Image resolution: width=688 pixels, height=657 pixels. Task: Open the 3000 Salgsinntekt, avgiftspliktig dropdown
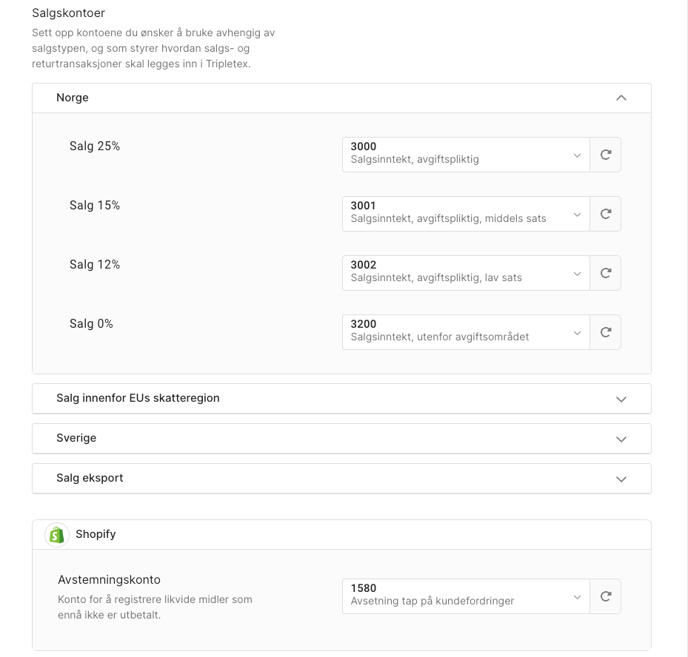click(x=466, y=155)
